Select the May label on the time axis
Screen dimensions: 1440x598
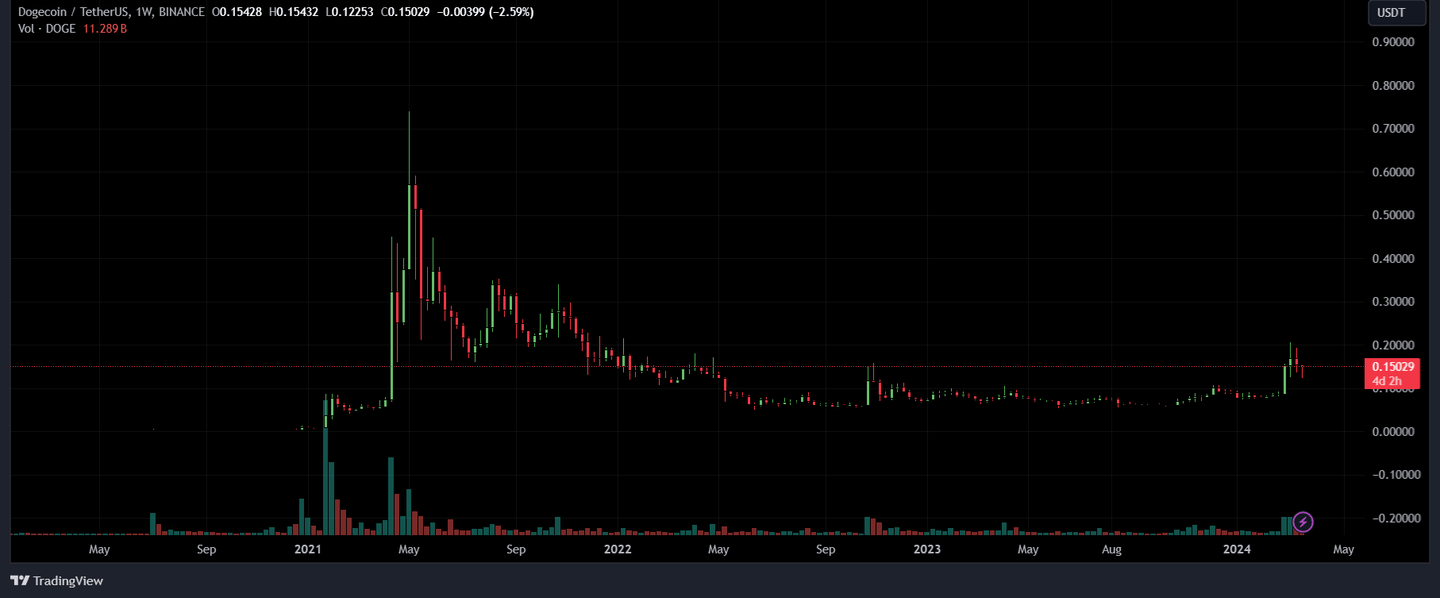pyautogui.click(x=98, y=549)
